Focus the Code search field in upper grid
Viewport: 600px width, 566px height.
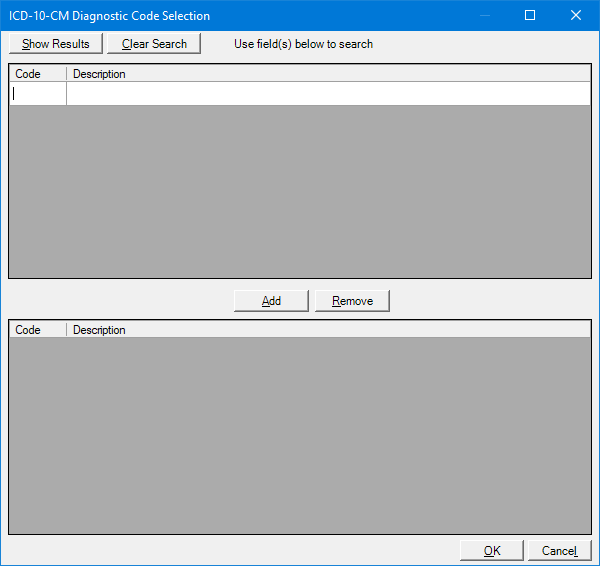coord(38,94)
